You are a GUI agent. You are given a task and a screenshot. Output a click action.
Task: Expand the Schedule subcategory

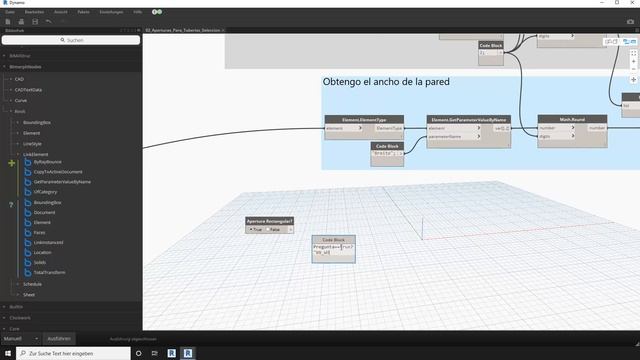pos(18,284)
